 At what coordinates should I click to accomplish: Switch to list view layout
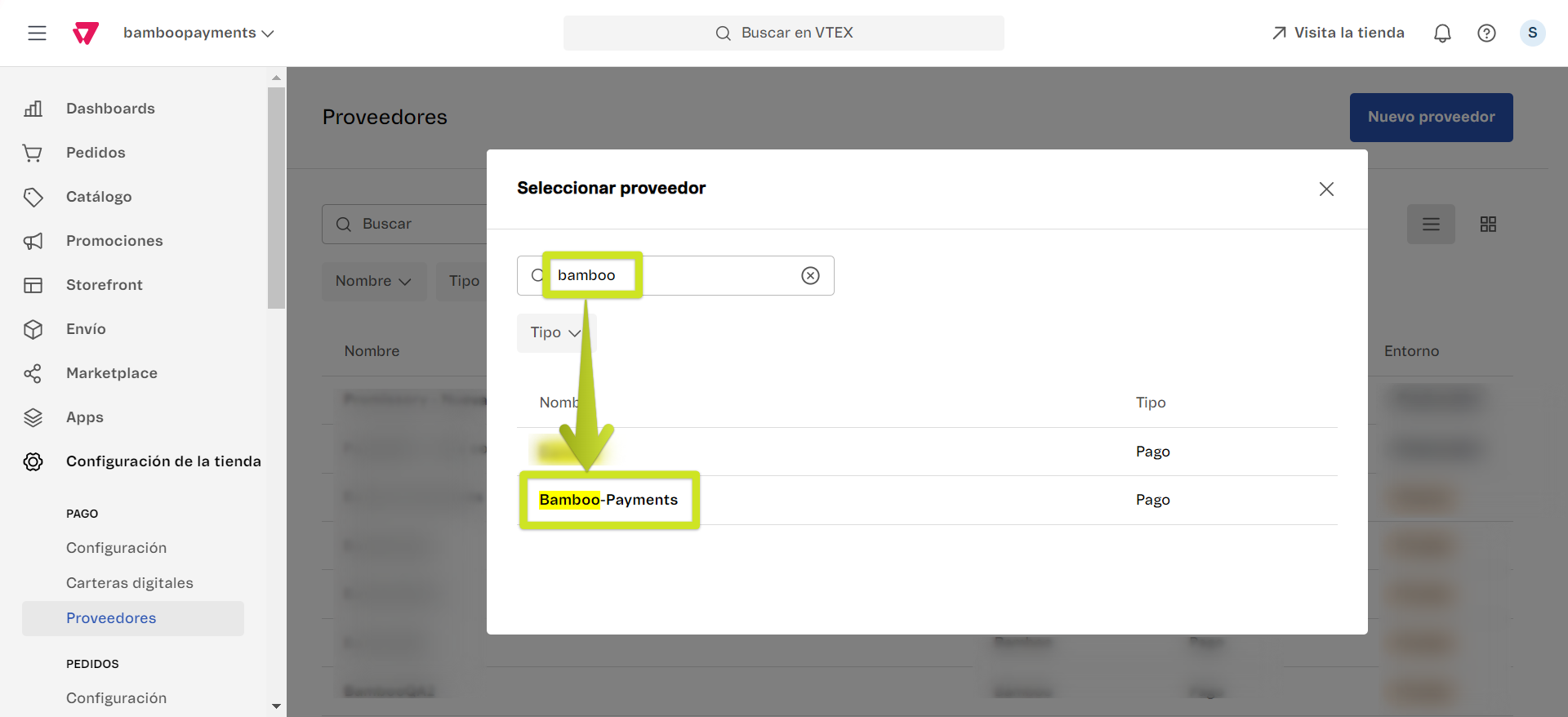(x=1431, y=224)
